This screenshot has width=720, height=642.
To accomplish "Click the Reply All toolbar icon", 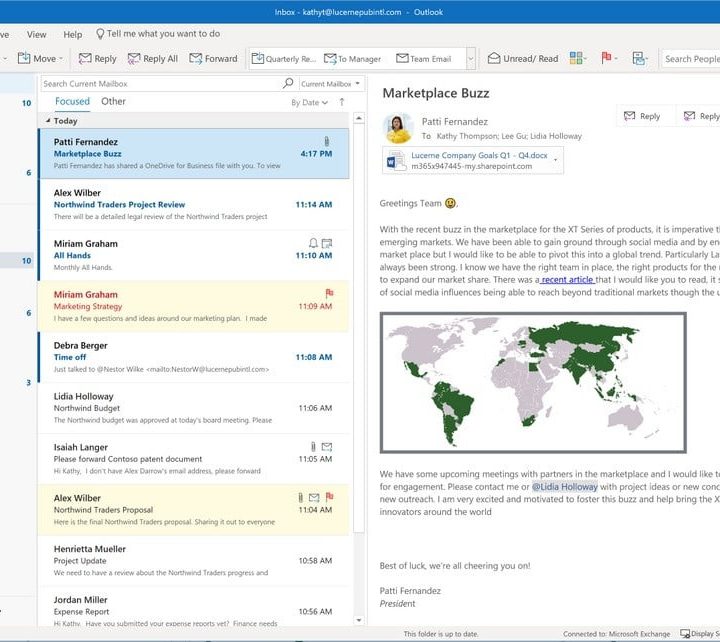I will (134, 59).
